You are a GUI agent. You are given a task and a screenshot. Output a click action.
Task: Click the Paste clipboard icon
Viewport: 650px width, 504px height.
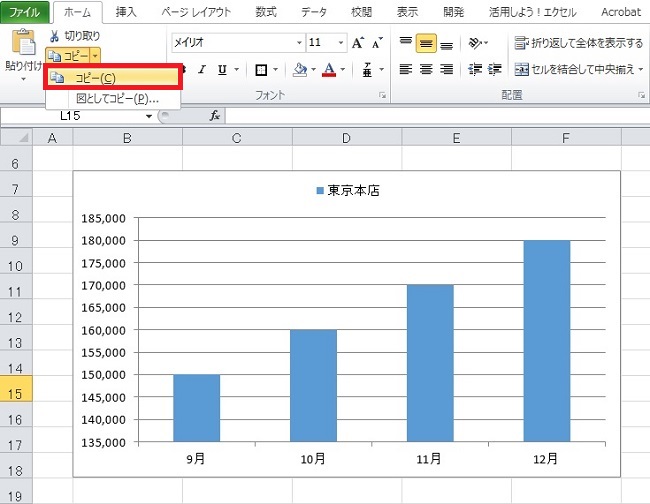coord(19,43)
